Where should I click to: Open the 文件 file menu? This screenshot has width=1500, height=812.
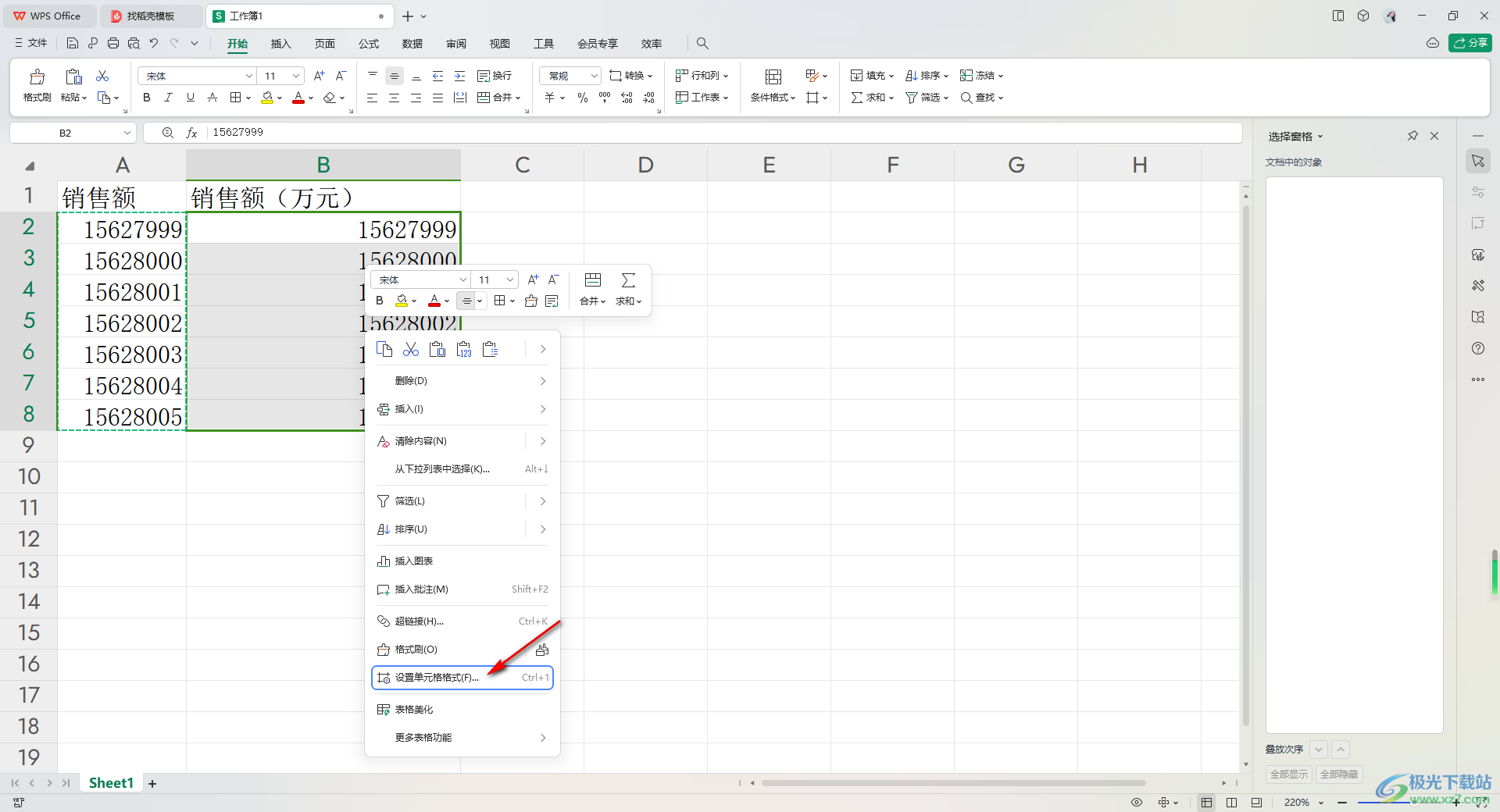point(31,43)
